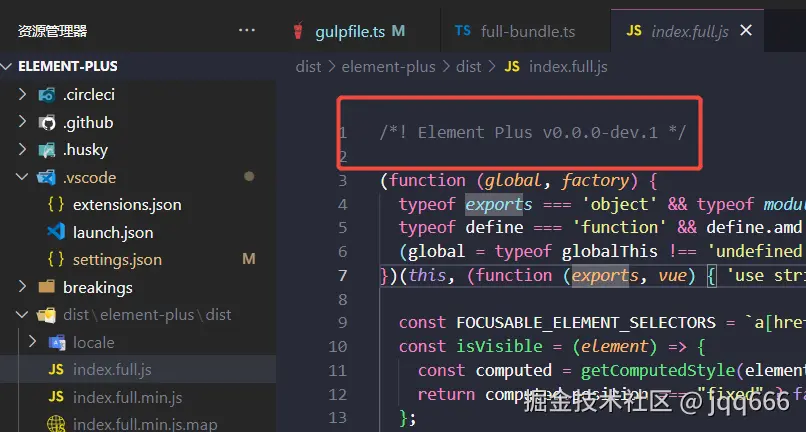Screen dimensions: 806x432
Task: Click the breakings folder icon
Action: [x=47, y=287]
